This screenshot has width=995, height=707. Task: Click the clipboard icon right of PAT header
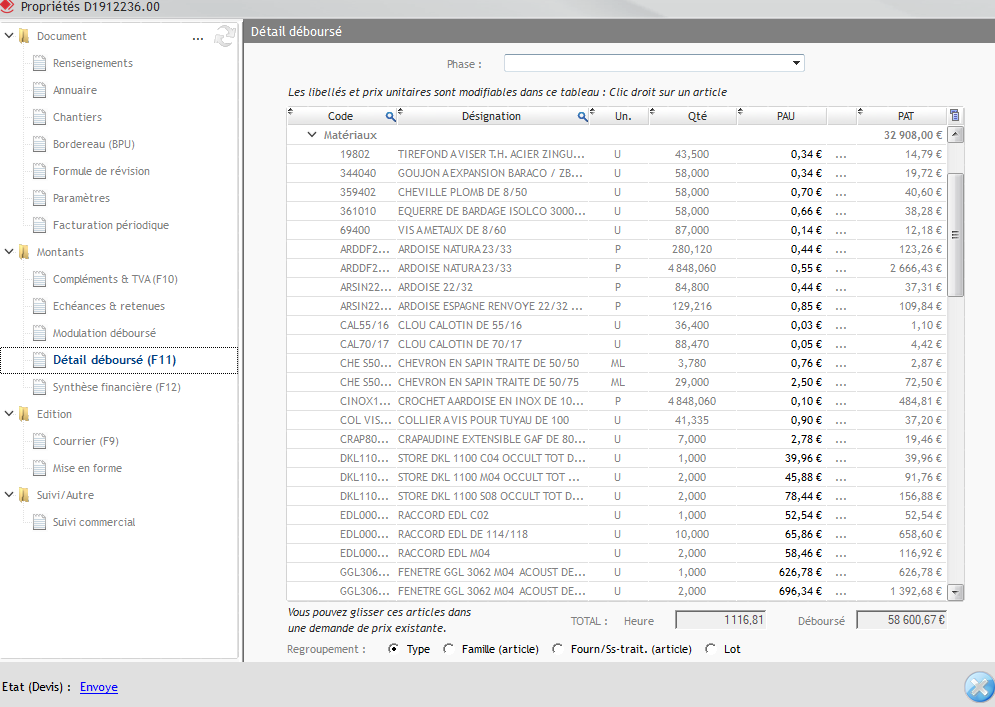pos(954,116)
